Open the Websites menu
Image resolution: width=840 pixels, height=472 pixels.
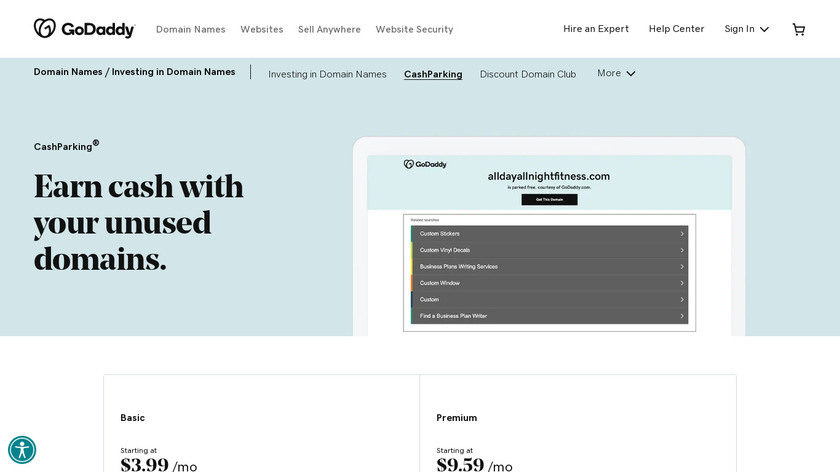pos(261,29)
